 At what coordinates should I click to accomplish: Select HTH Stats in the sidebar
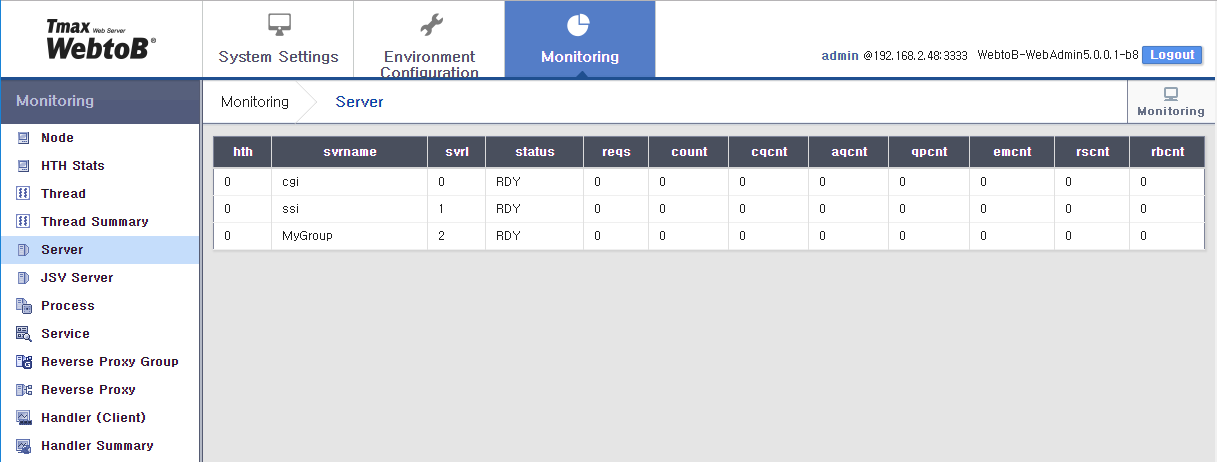pos(100,166)
